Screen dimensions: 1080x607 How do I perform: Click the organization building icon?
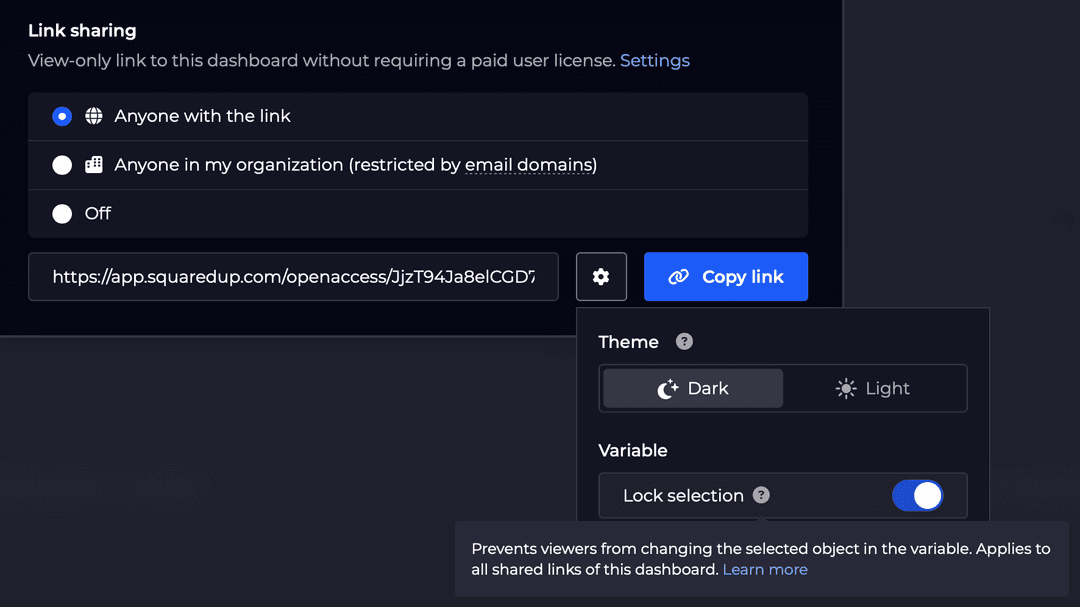[94, 165]
